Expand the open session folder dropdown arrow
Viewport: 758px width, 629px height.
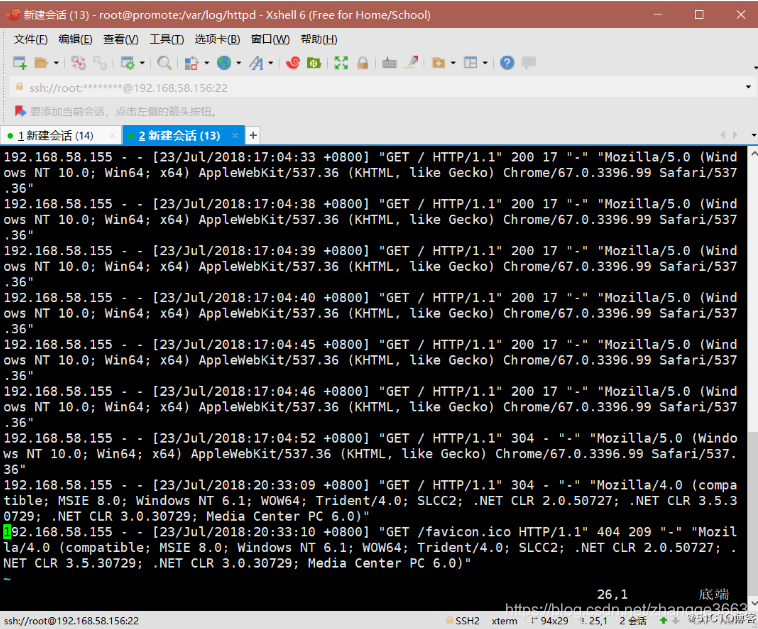(56, 63)
